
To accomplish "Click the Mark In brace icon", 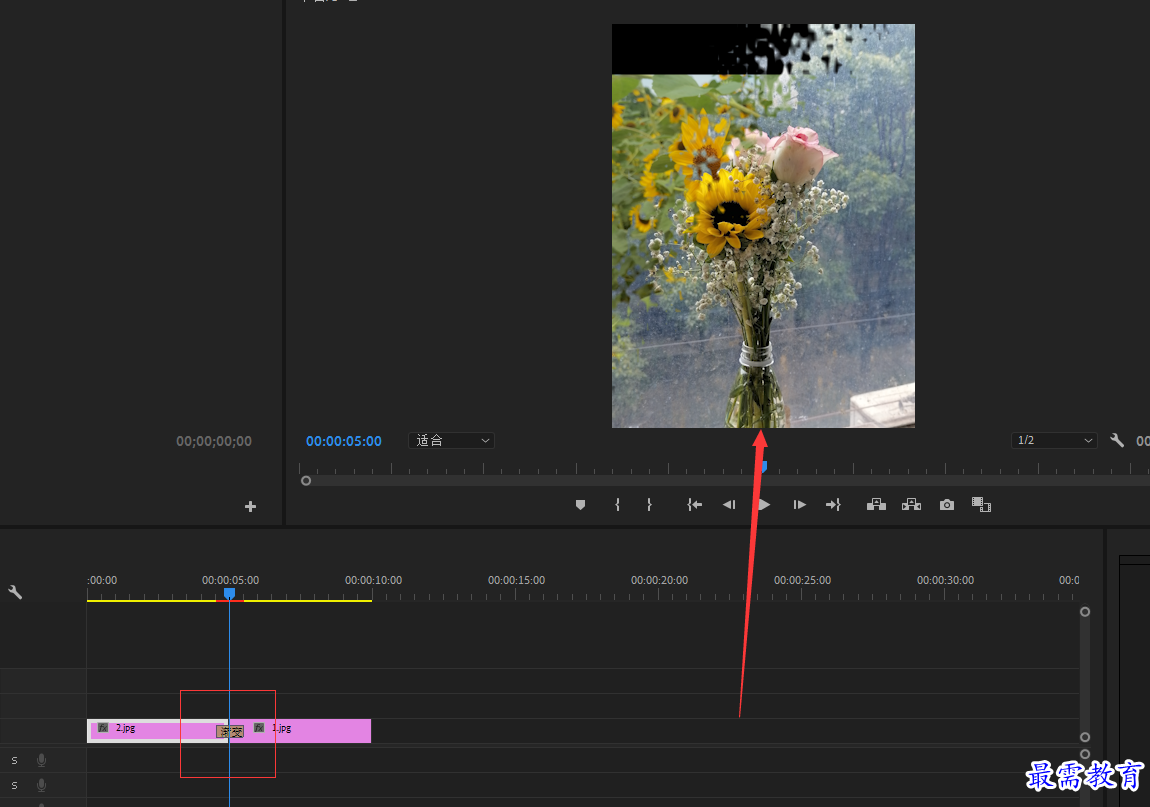I will click(618, 505).
